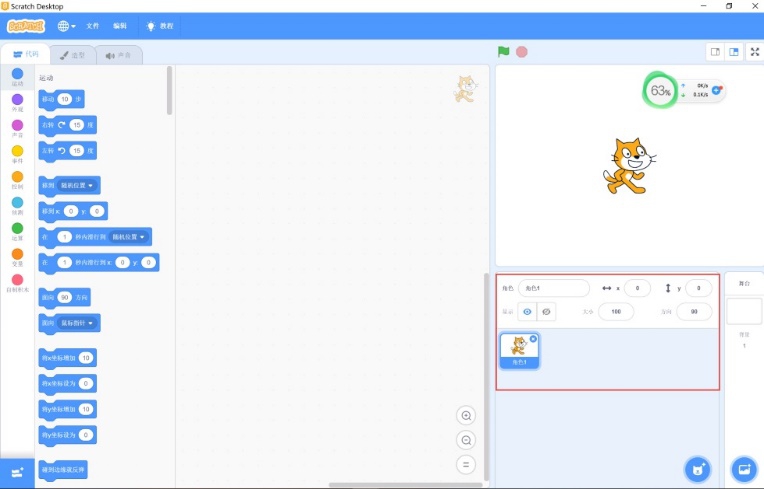
Task: Delete 角色1 with the x icon
Action: tap(534, 339)
